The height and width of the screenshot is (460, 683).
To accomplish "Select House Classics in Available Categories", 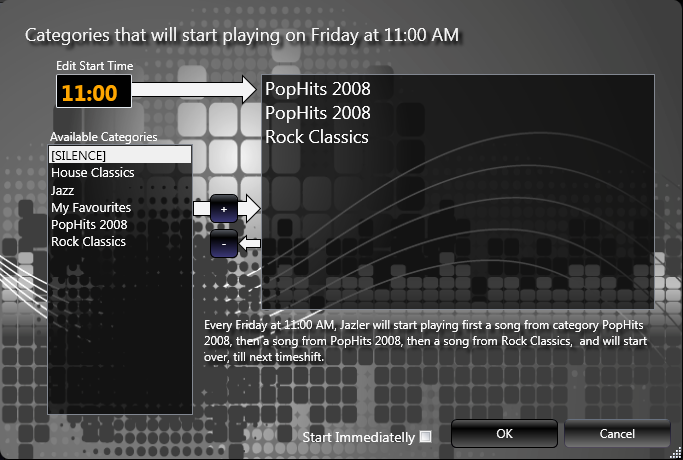I will (93, 173).
